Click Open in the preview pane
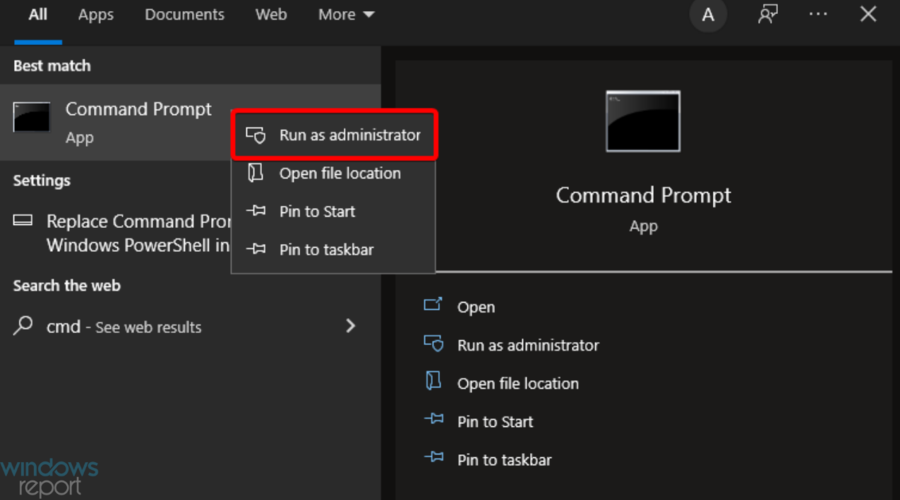The image size is (900, 500). (476, 307)
